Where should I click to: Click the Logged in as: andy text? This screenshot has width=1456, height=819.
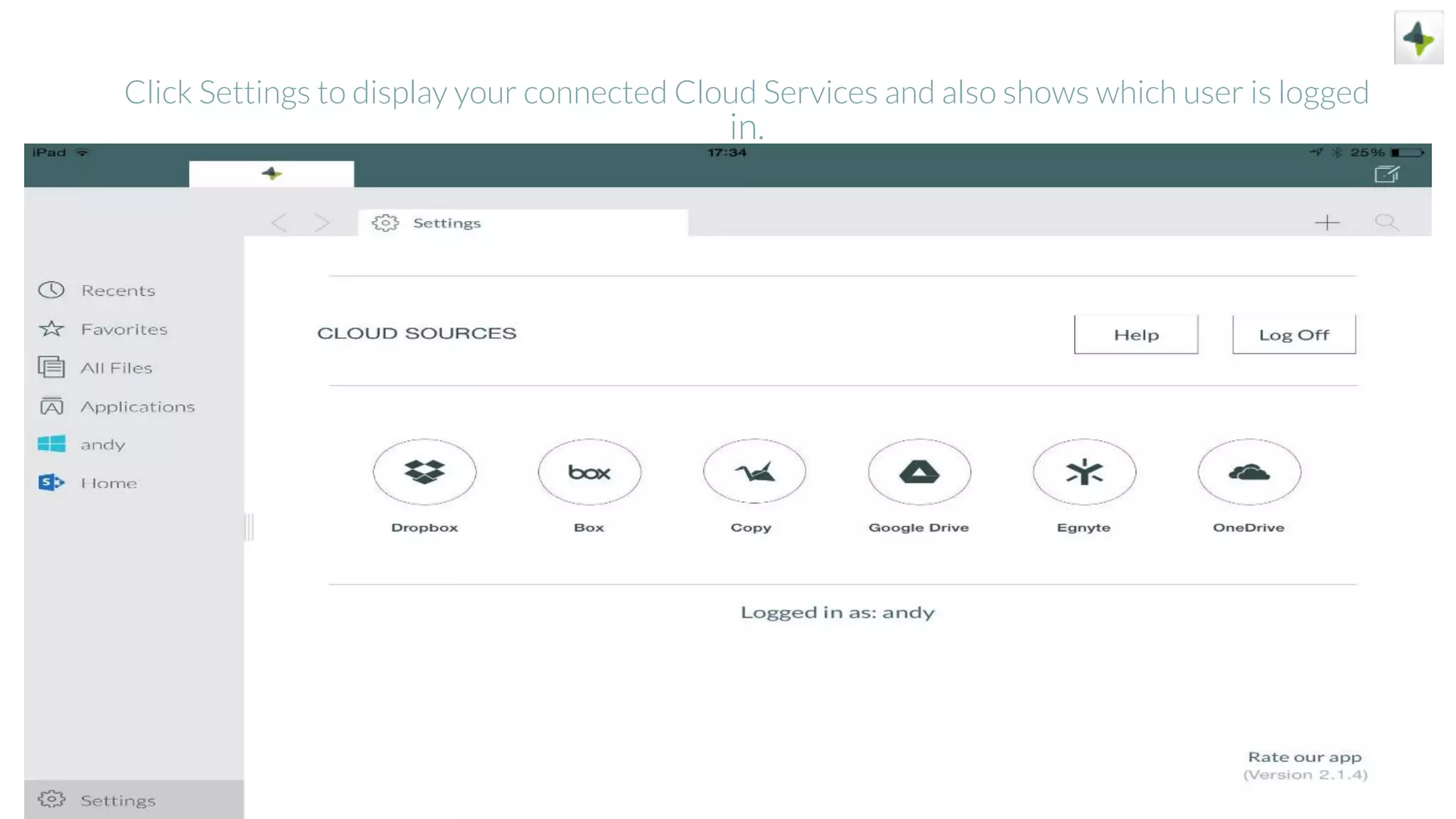pyautogui.click(x=837, y=612)
